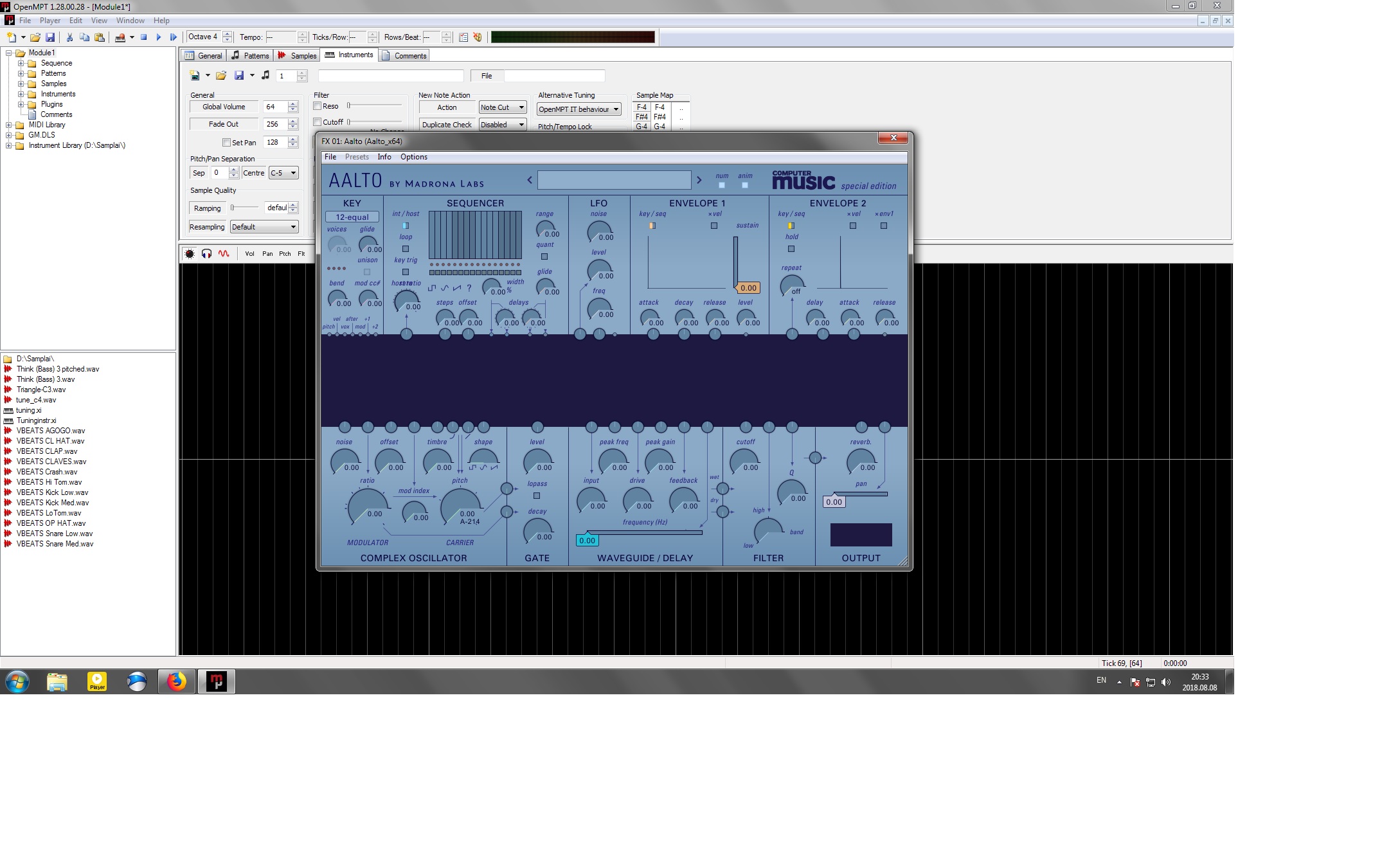Click the volume envelope record circle icon
The image size is (1400, 846).
pyautogui.click(x=190, y=254)
